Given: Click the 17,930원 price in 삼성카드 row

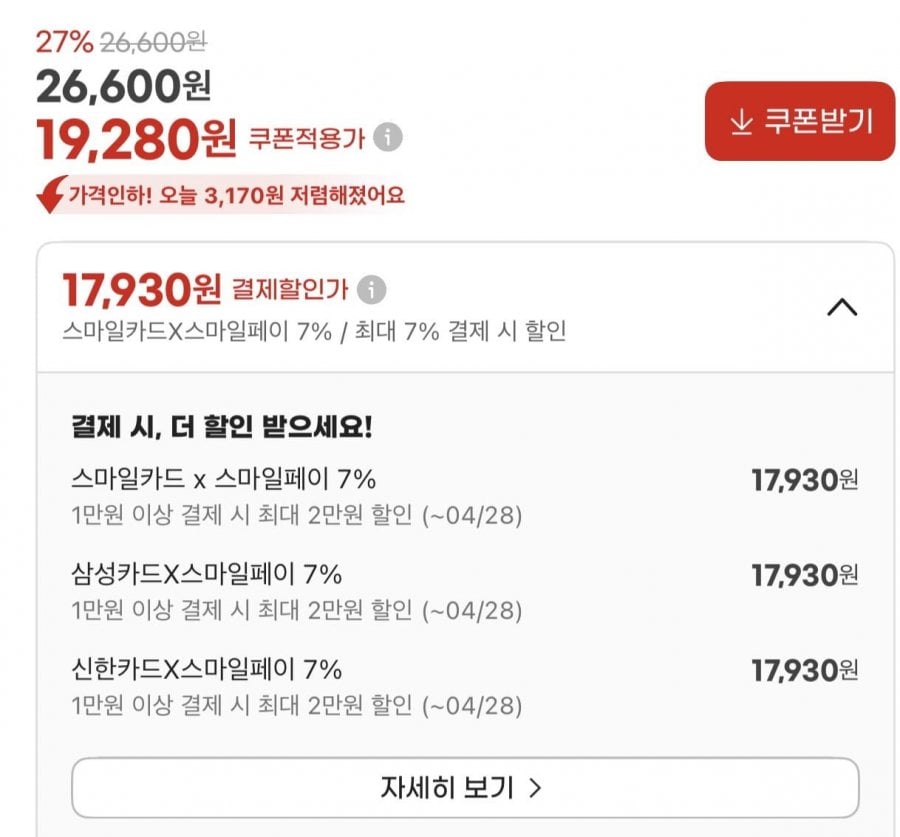Looking at the screenshot, I should pyautogui.click(x=804, y=575).
